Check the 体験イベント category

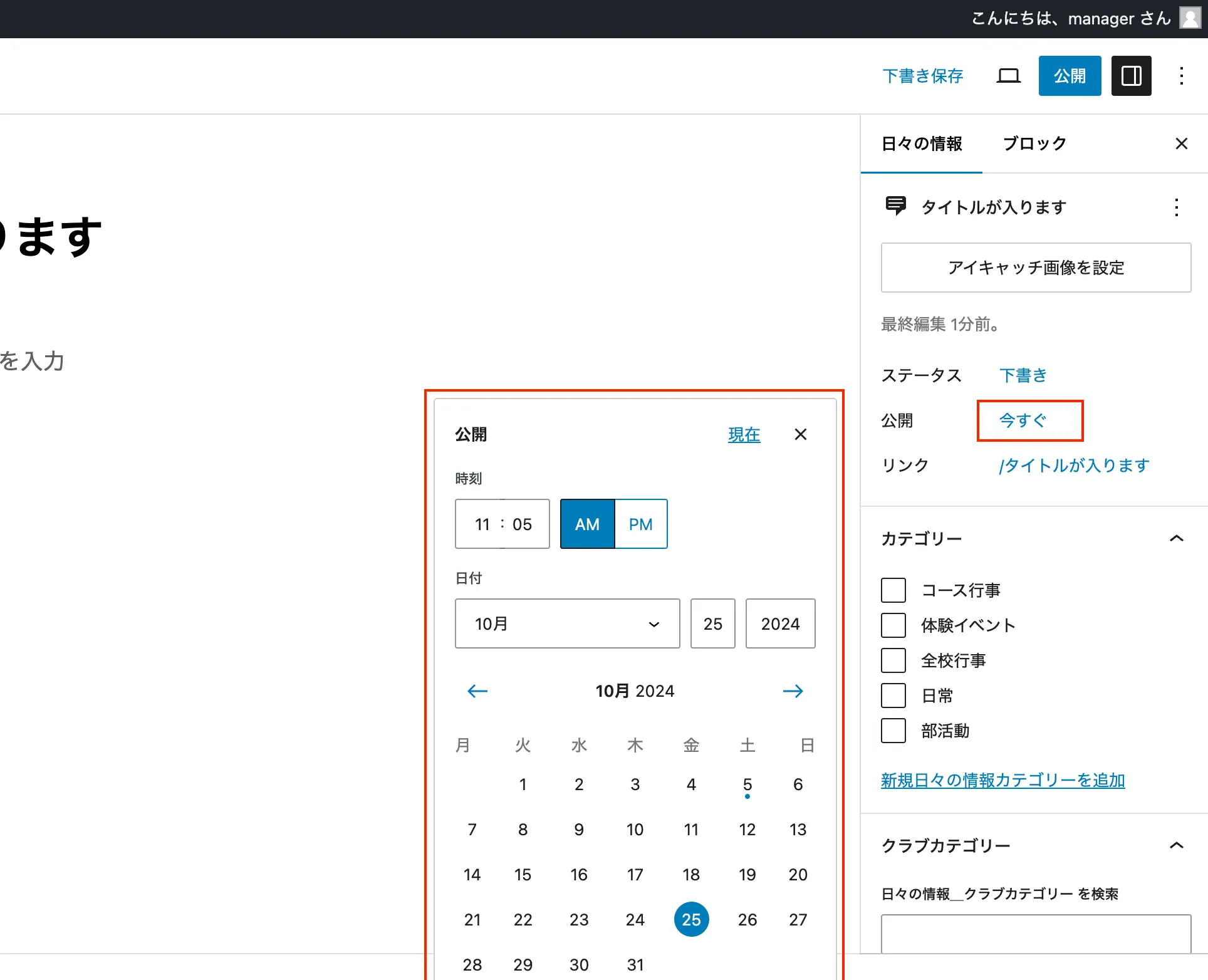click(893, 625)
